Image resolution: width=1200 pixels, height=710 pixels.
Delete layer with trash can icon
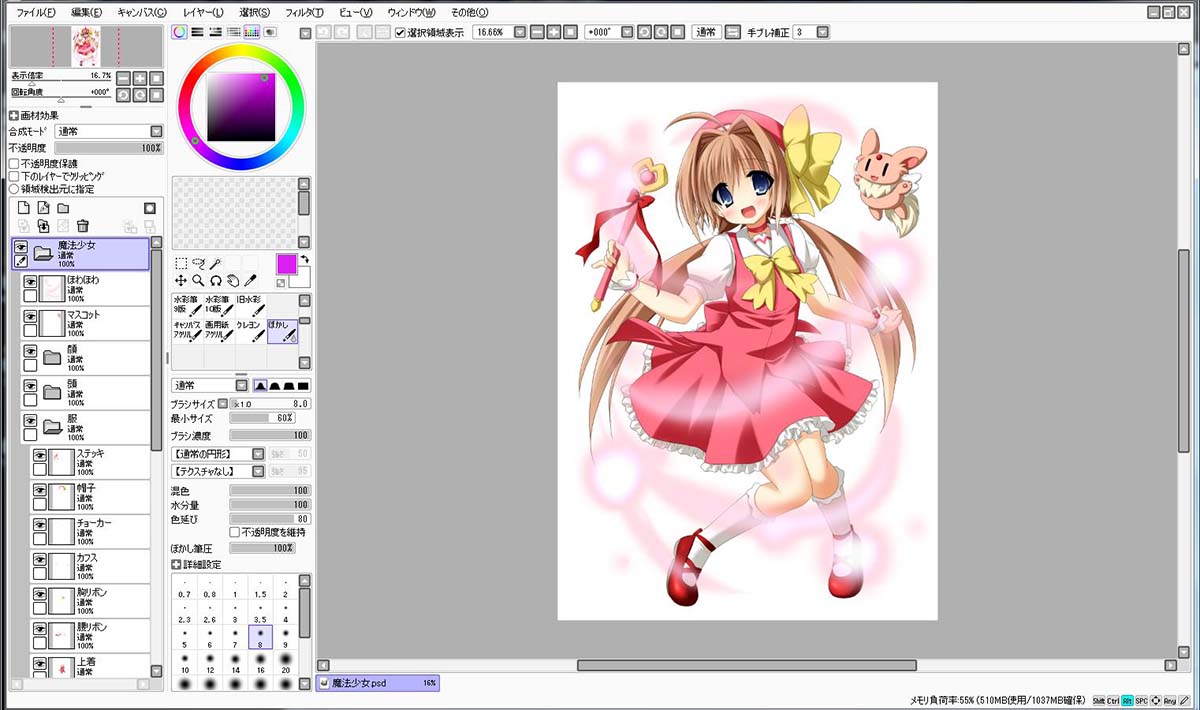point(83,226)
